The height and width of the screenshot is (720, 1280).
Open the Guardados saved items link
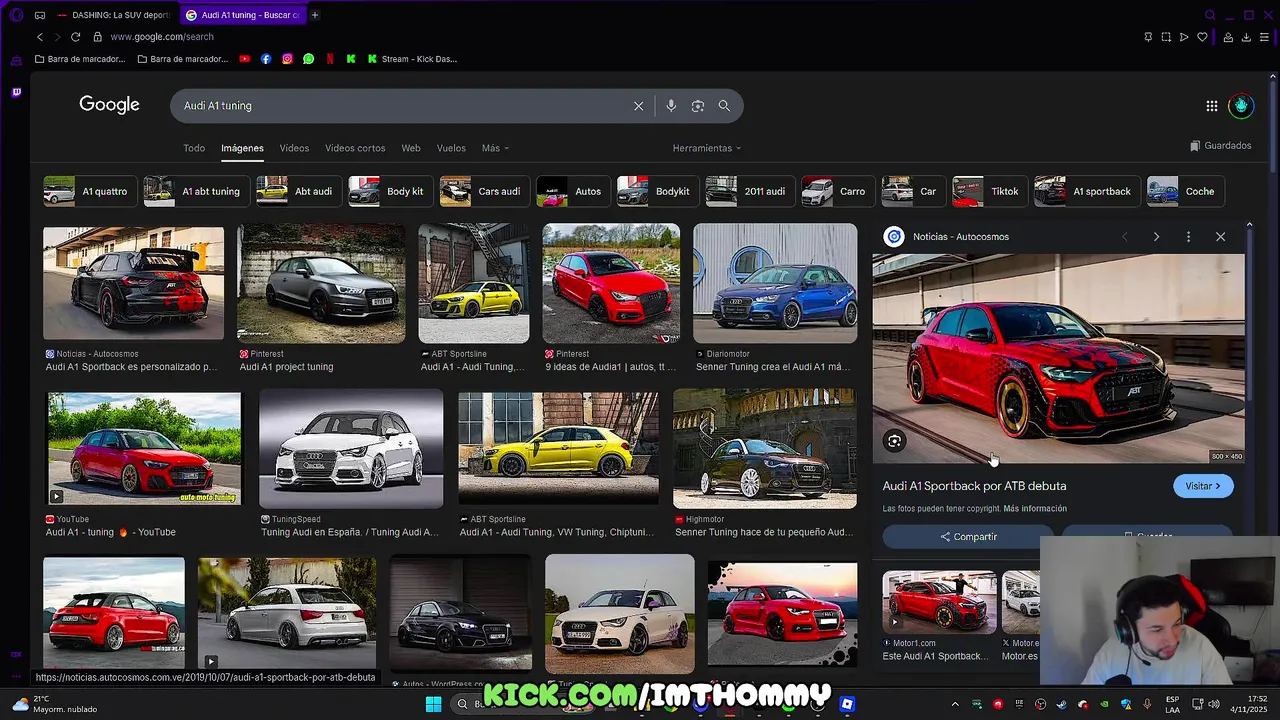[1220, 146]
